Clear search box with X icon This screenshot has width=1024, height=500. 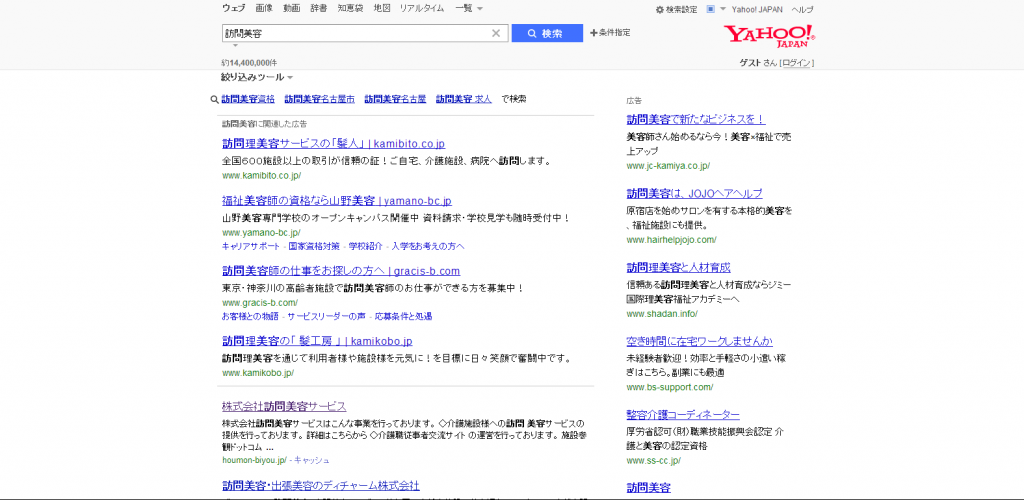496,33
